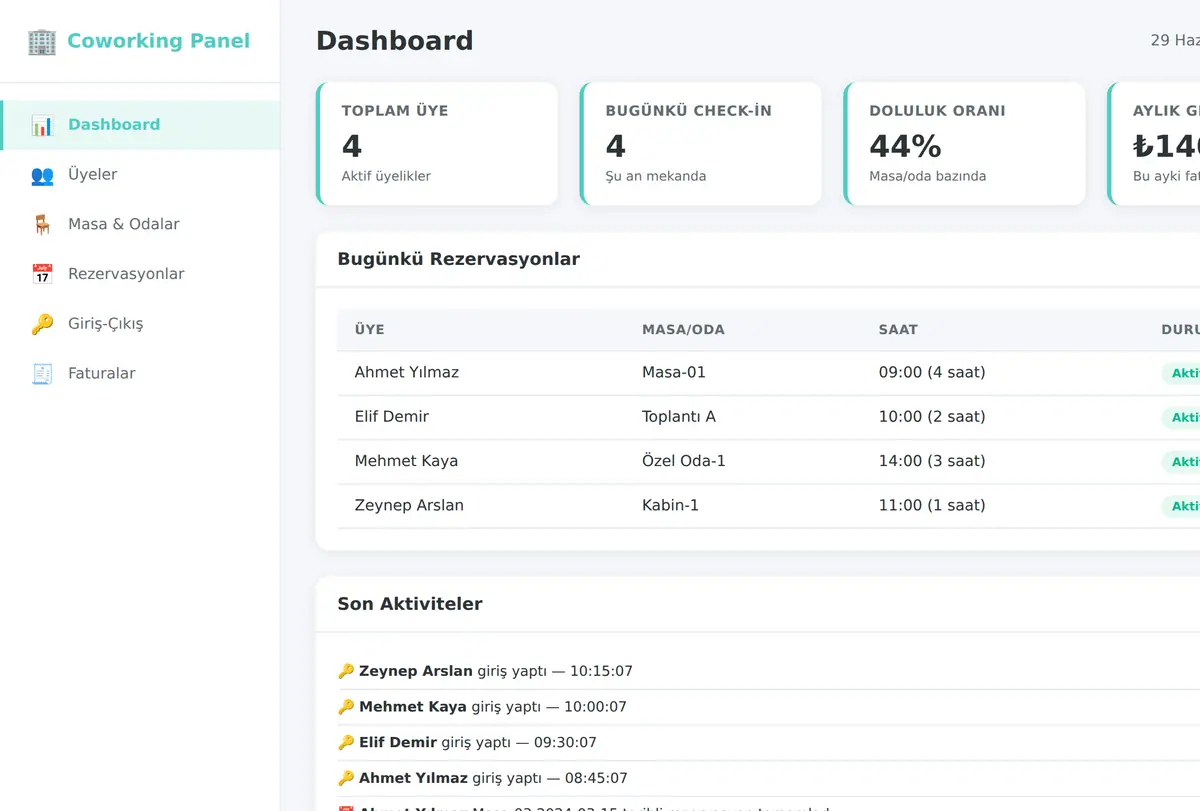The image size is (1200, 811).
Task: Click the Bugünkü Rezervasyonlar heading
Action: pos(459,259)
